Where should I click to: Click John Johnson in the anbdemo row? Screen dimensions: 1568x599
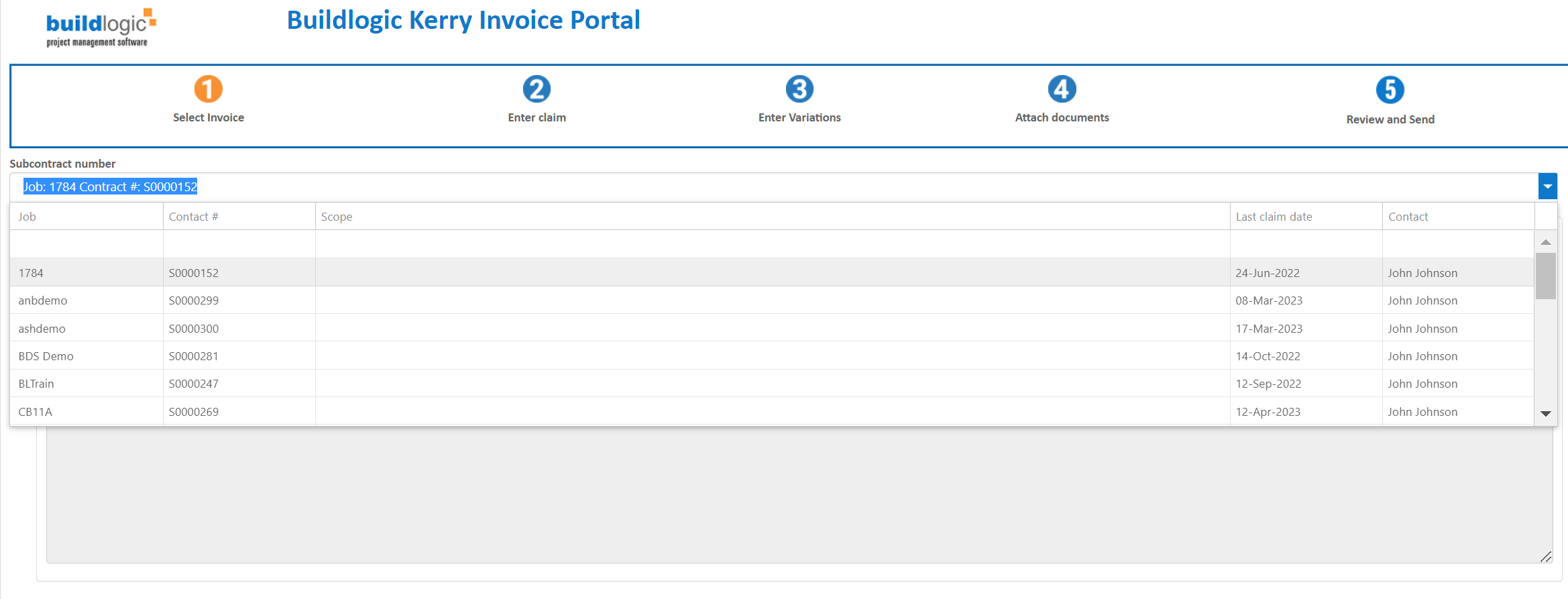point(1422,301)
